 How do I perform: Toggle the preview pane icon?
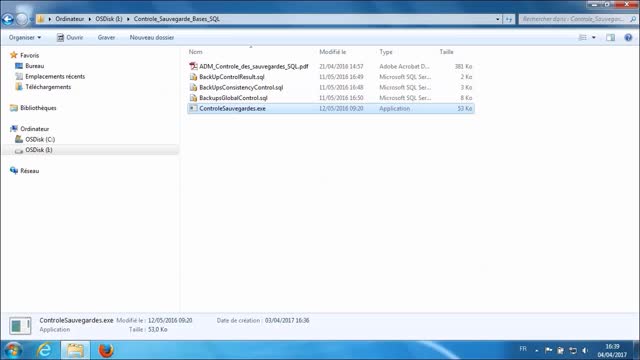point(610,38)
